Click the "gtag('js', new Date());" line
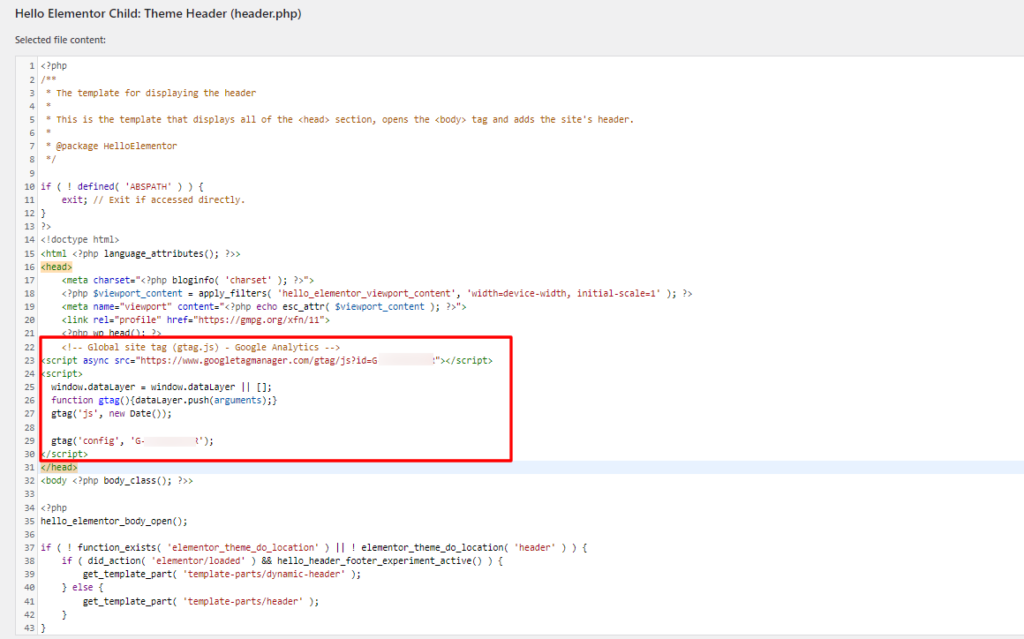1024x639 pixels. coord(111,414)
